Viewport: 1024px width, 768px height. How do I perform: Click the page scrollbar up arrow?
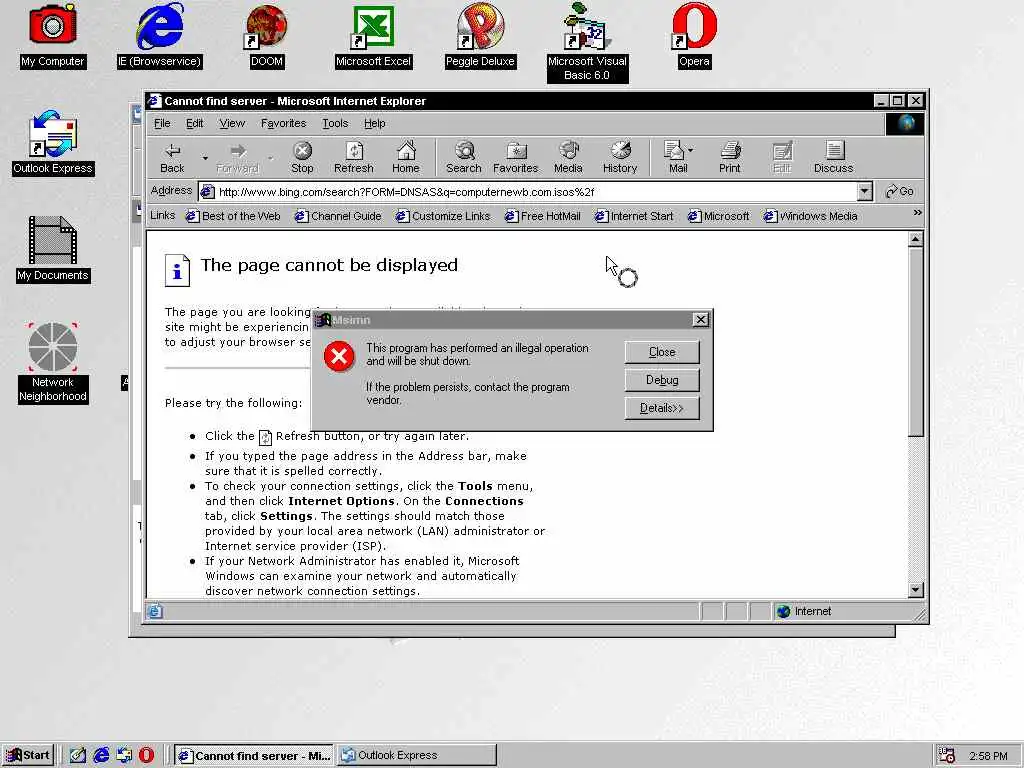916,239
